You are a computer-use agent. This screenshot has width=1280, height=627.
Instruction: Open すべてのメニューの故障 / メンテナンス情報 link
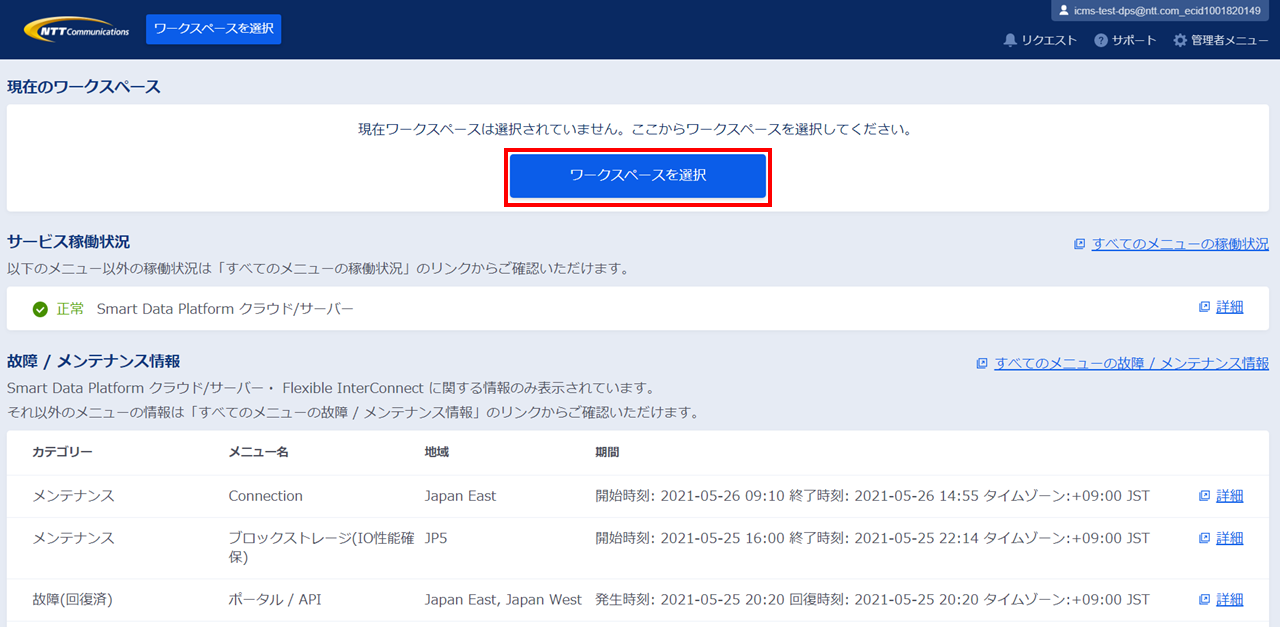click(1131, 363)
